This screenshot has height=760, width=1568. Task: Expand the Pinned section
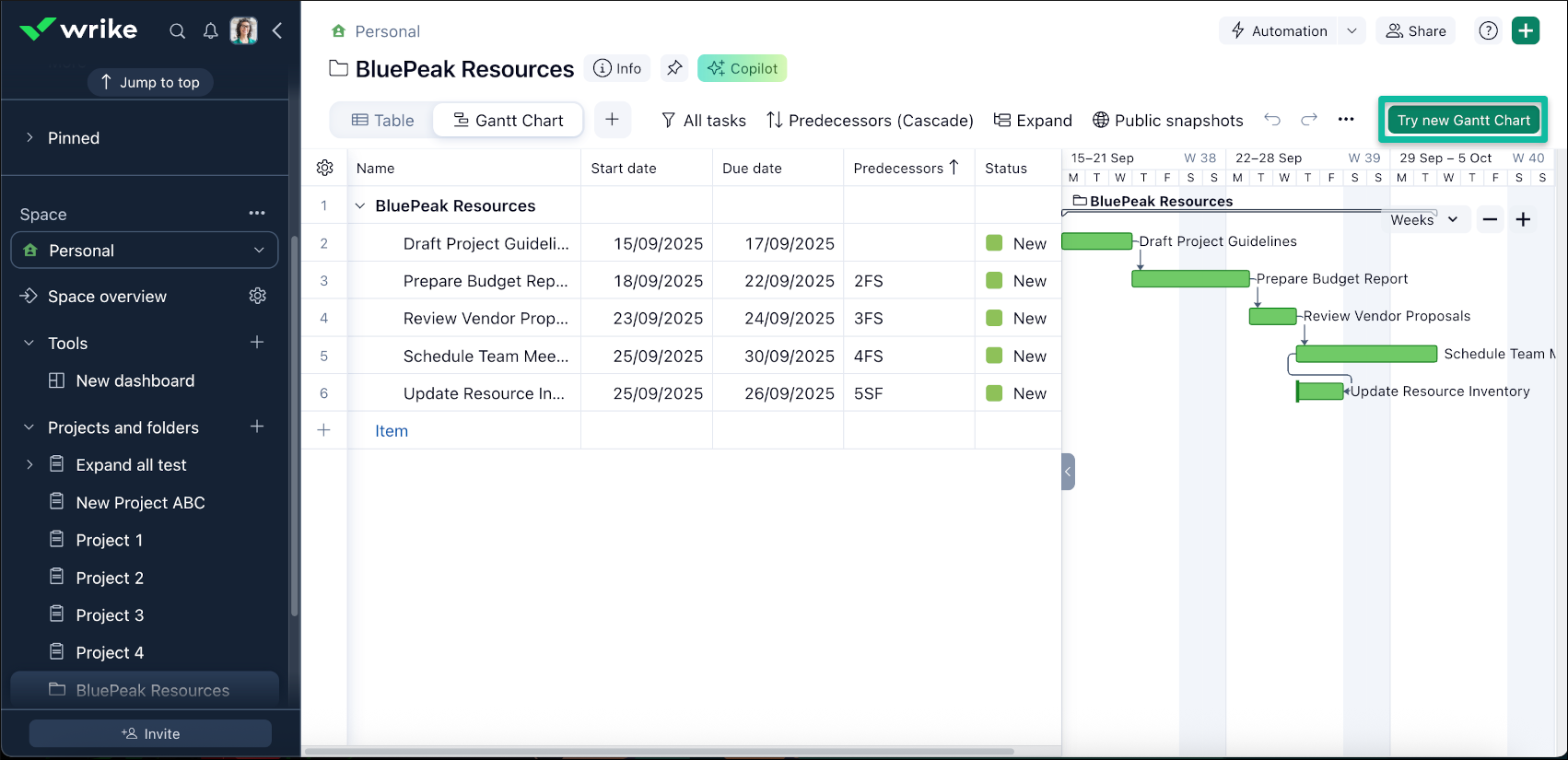pyautogui.click(x=29, y=138)
